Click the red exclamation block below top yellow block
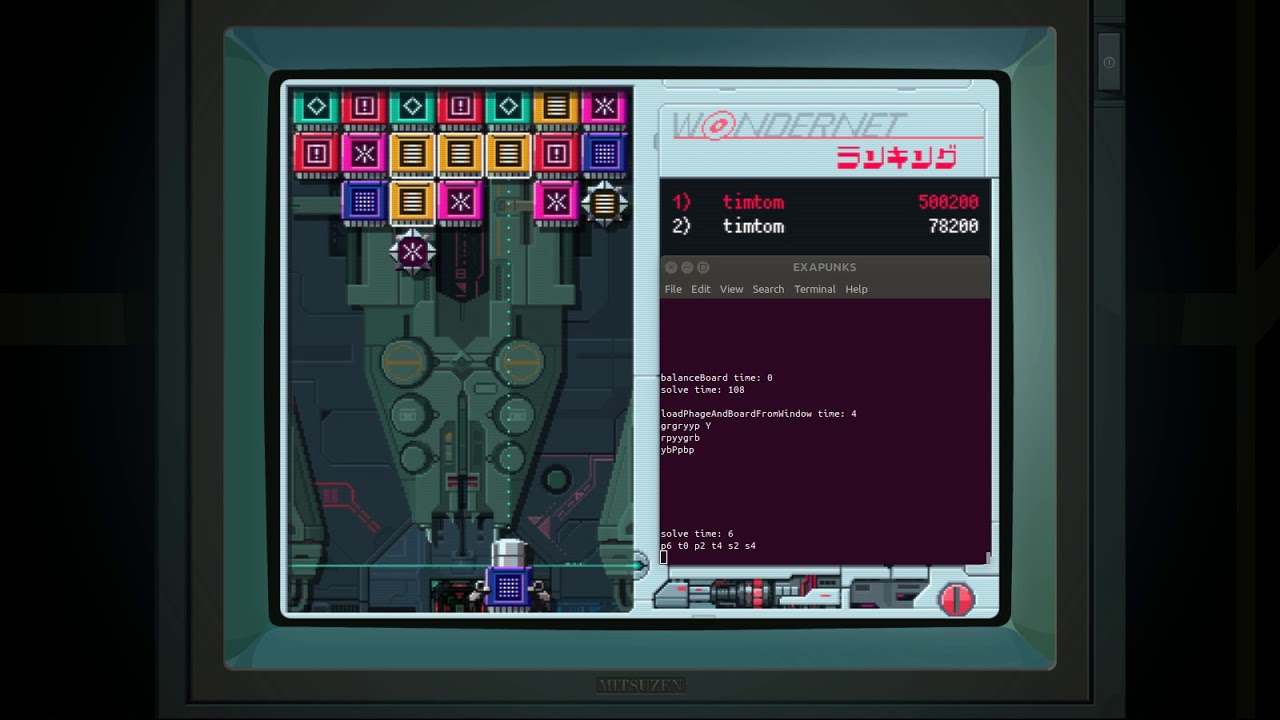Image resolution: width=1280 pixels, height=720 pixels. pyautogui.click(x=556, y=154)
